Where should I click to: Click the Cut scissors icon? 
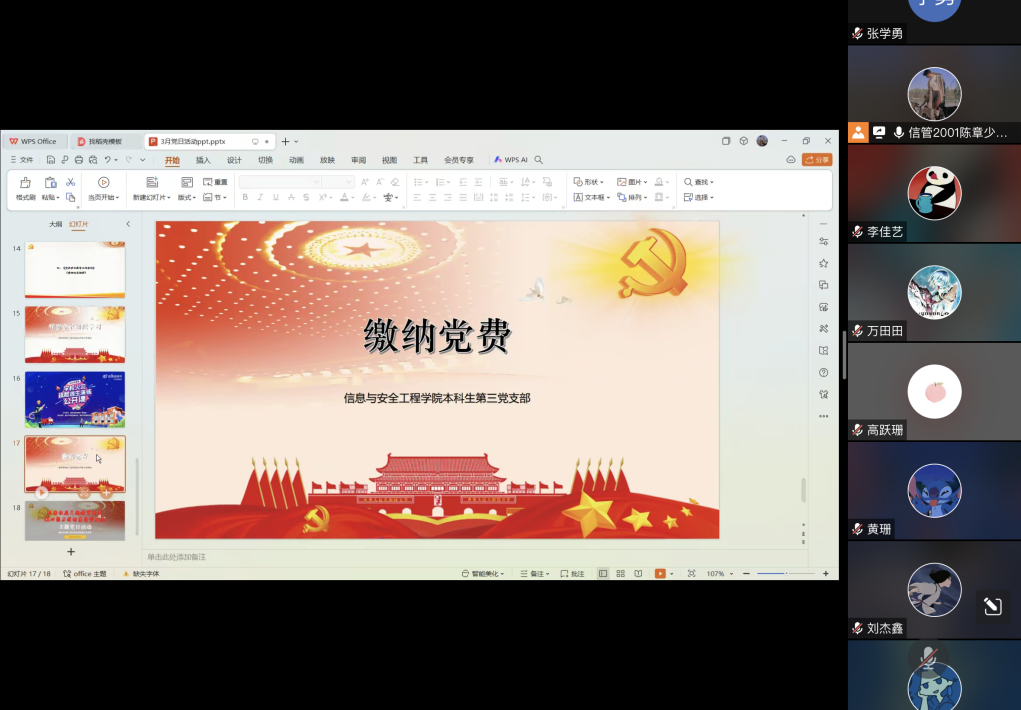tap(71, 182)
